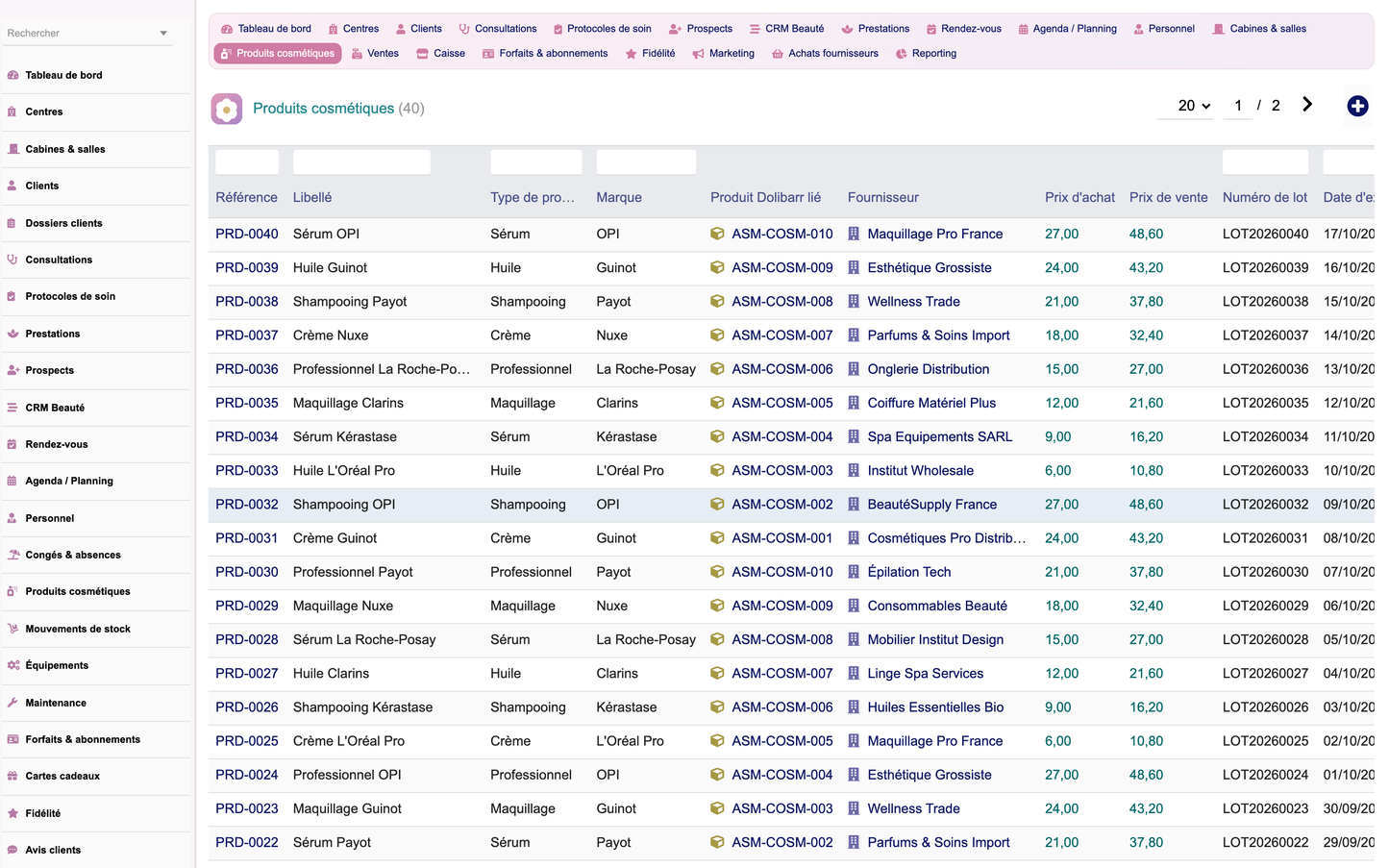This screenshot has height=868, width=1389.
Task: Select the cell Sérum Kérastase
Action: pos(345,436)
